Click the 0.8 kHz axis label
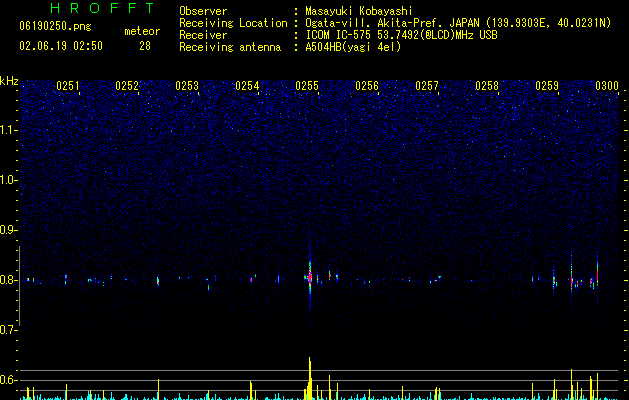Image resolution: width=629 pixels, height=400 pixels. pos(9,280)
